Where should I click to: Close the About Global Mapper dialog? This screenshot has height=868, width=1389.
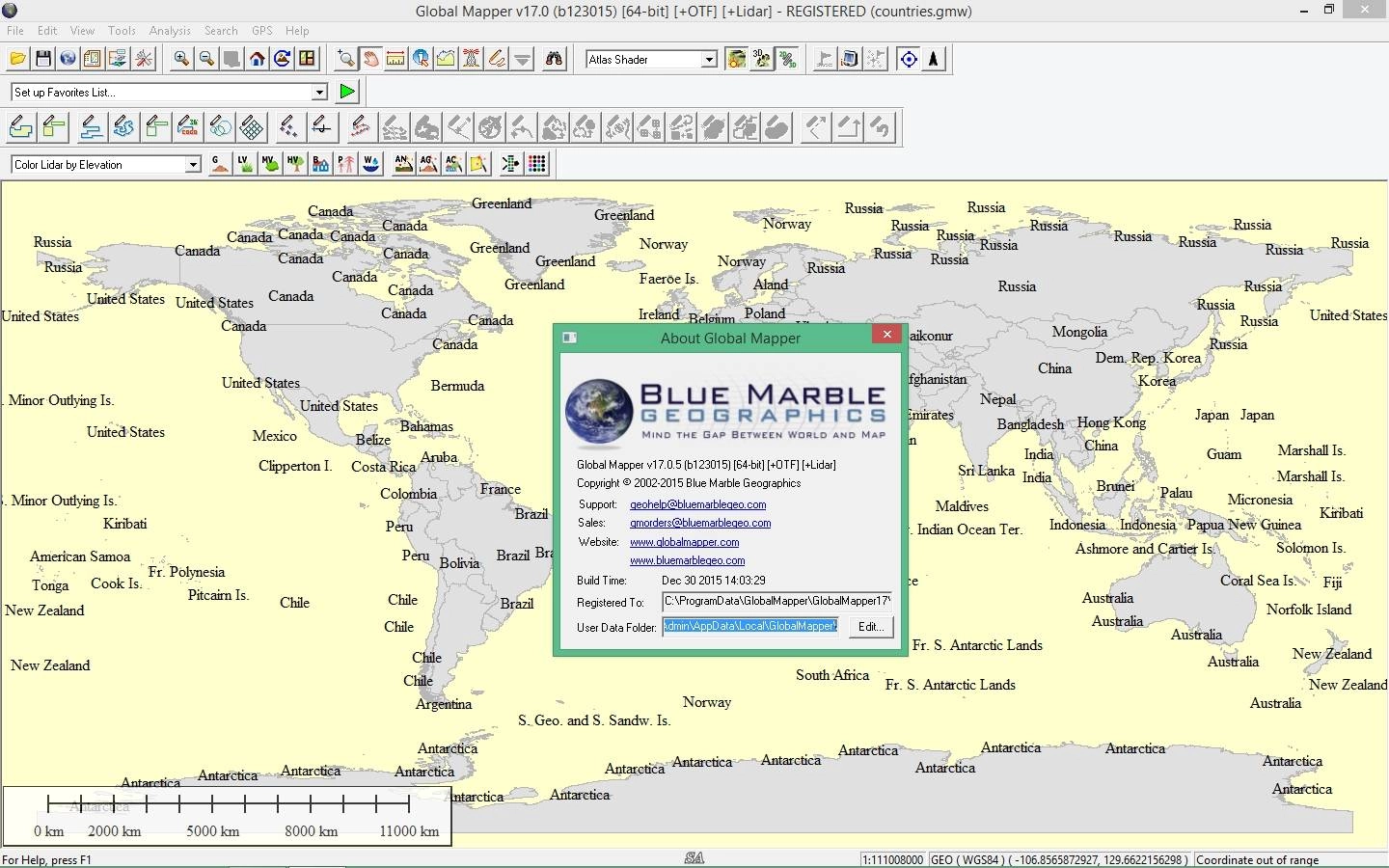pyautogui.click(x=886, y=335)
